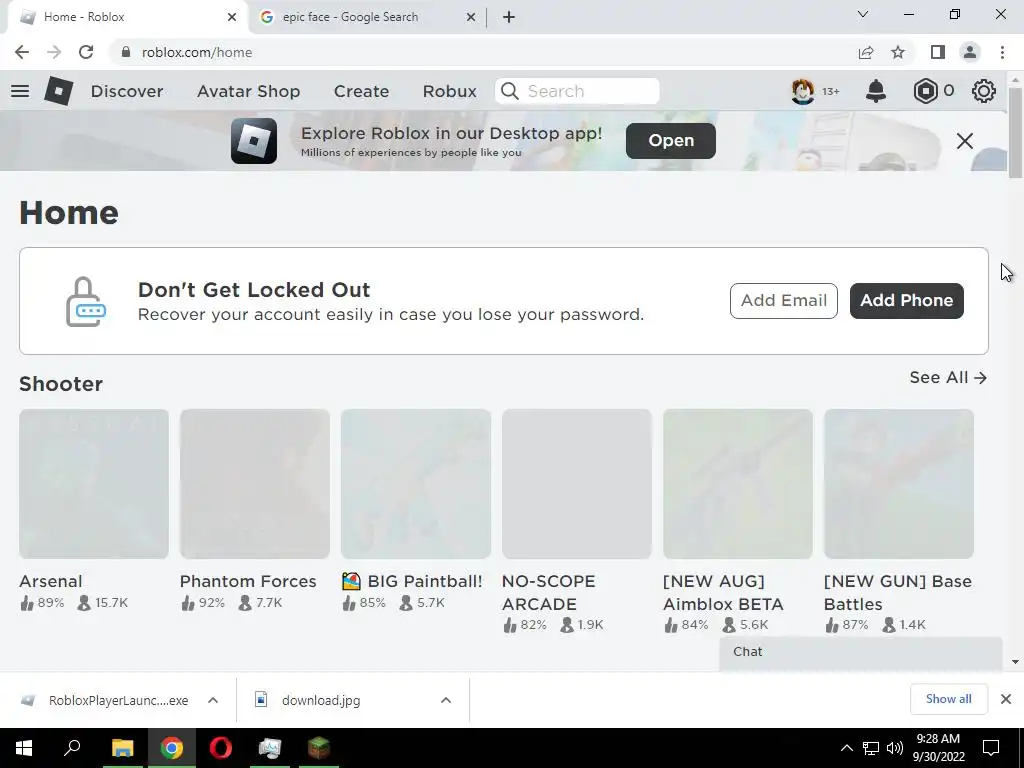
Task: Open the tab search chevron
Action: point(863,14)
